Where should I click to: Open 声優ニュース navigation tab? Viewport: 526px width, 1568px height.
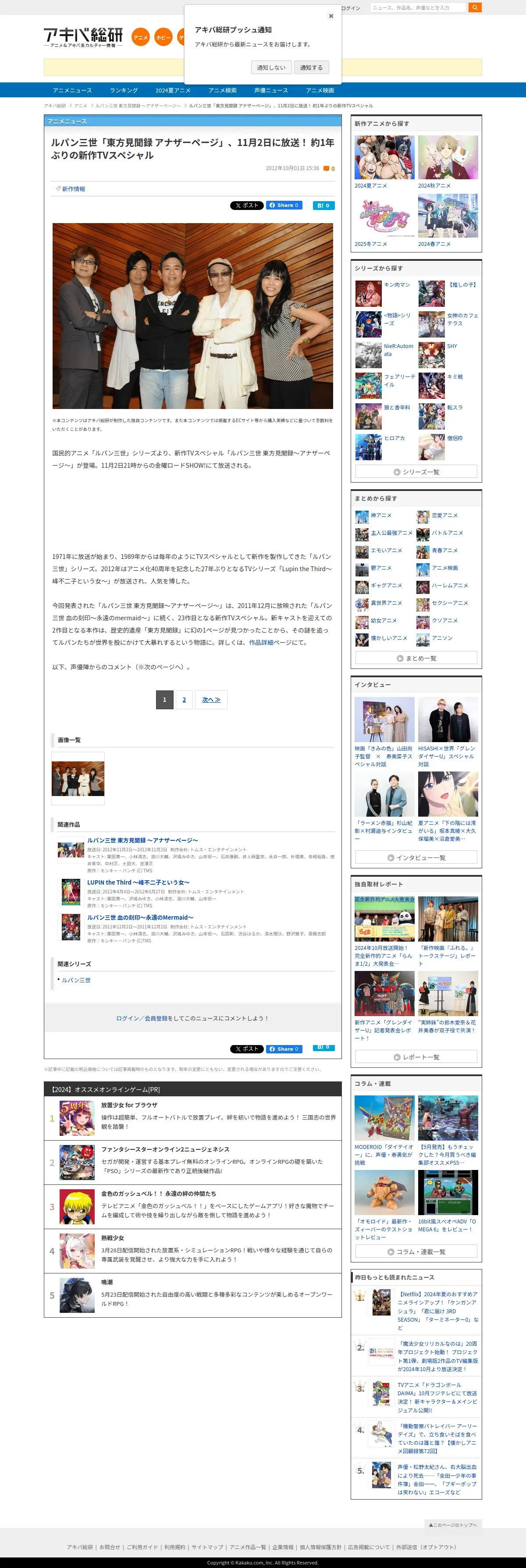(x=271, y=90)
